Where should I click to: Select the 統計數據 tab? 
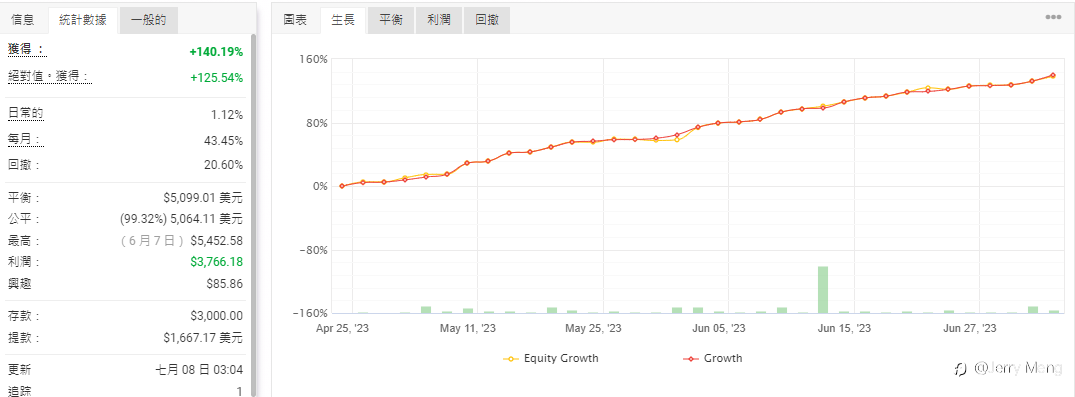[x=83, y=20]
